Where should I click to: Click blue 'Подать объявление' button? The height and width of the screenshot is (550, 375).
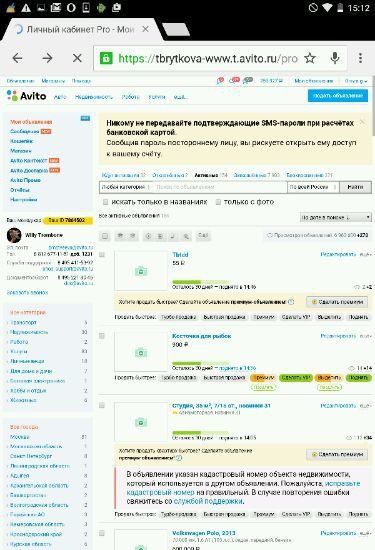338,95
